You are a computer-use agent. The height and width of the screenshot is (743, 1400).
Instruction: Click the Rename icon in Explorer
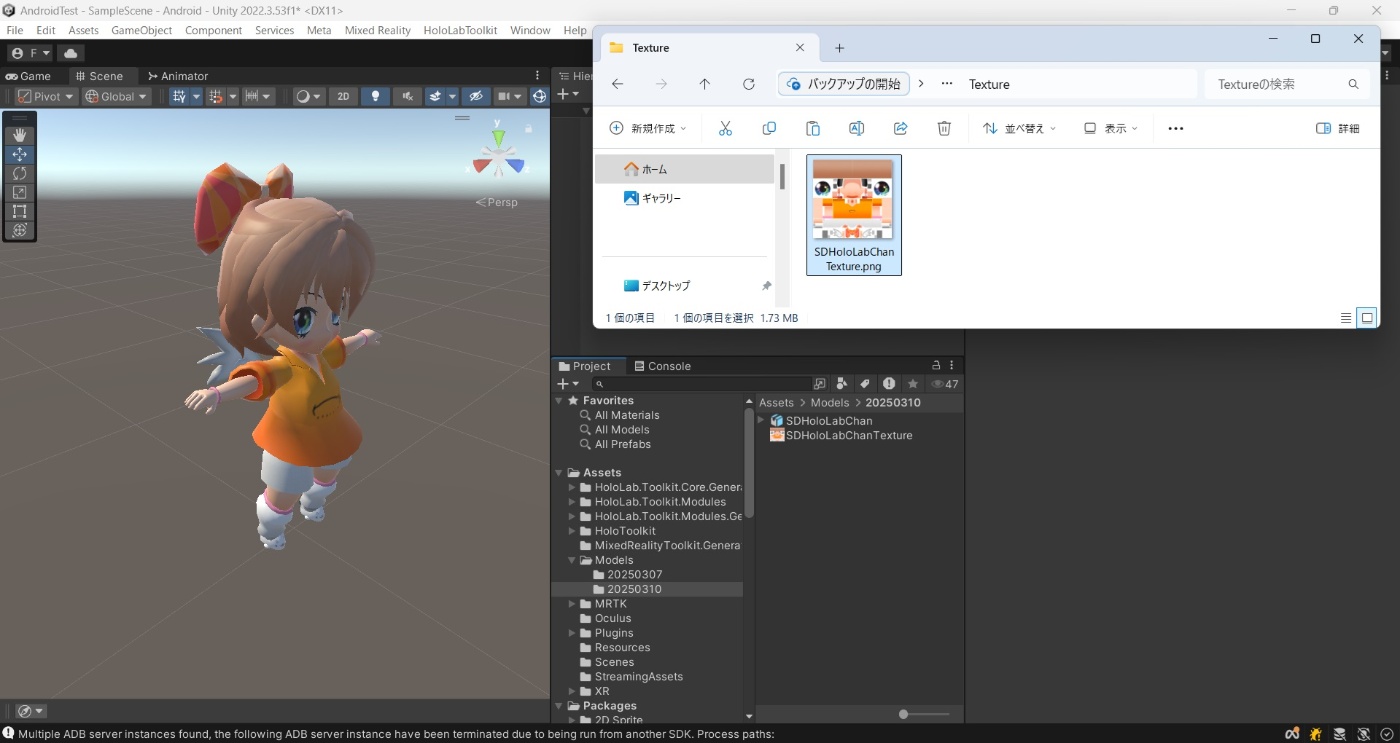coord(856,128)
